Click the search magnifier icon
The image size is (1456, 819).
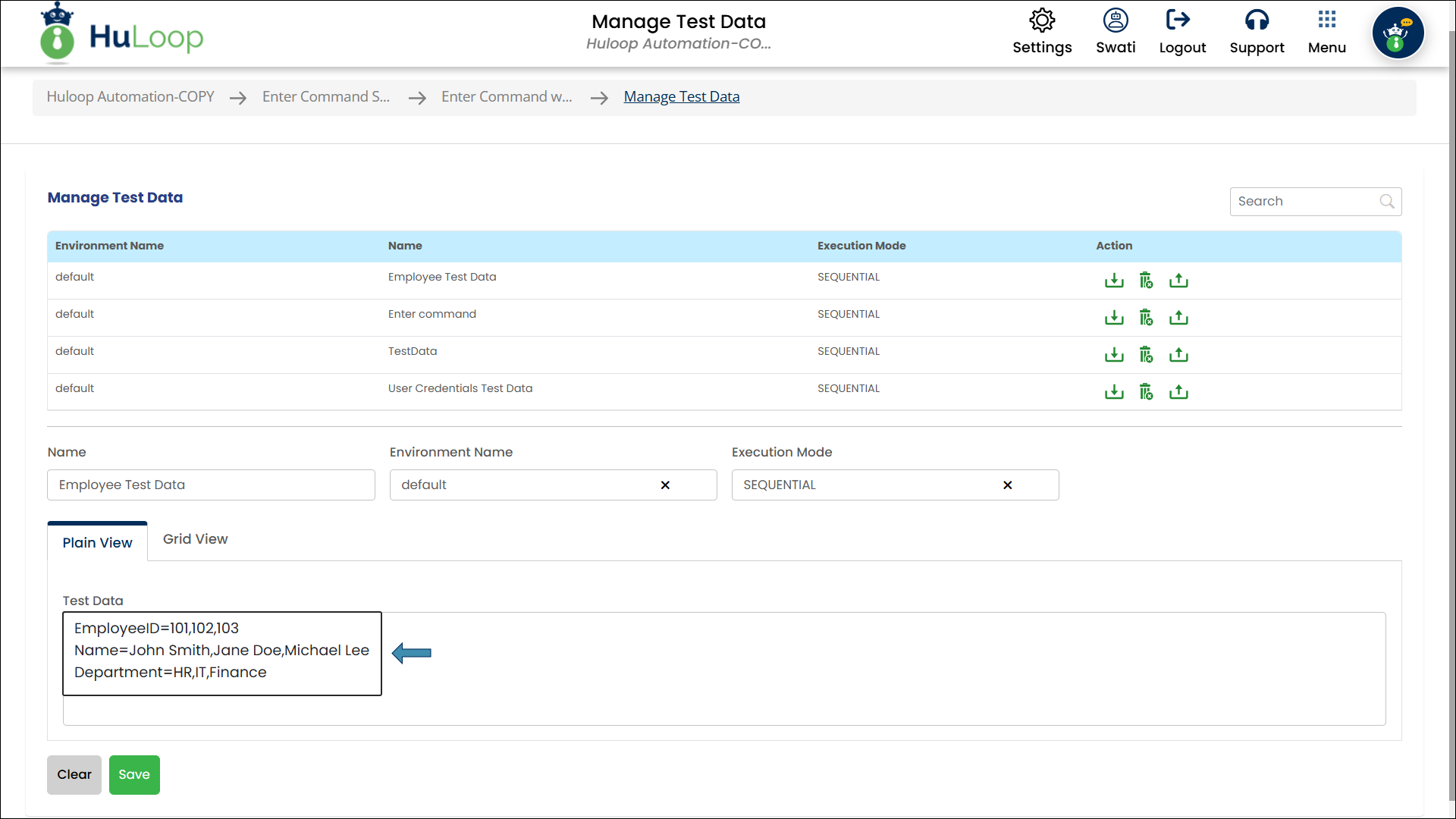[1386, 202]
